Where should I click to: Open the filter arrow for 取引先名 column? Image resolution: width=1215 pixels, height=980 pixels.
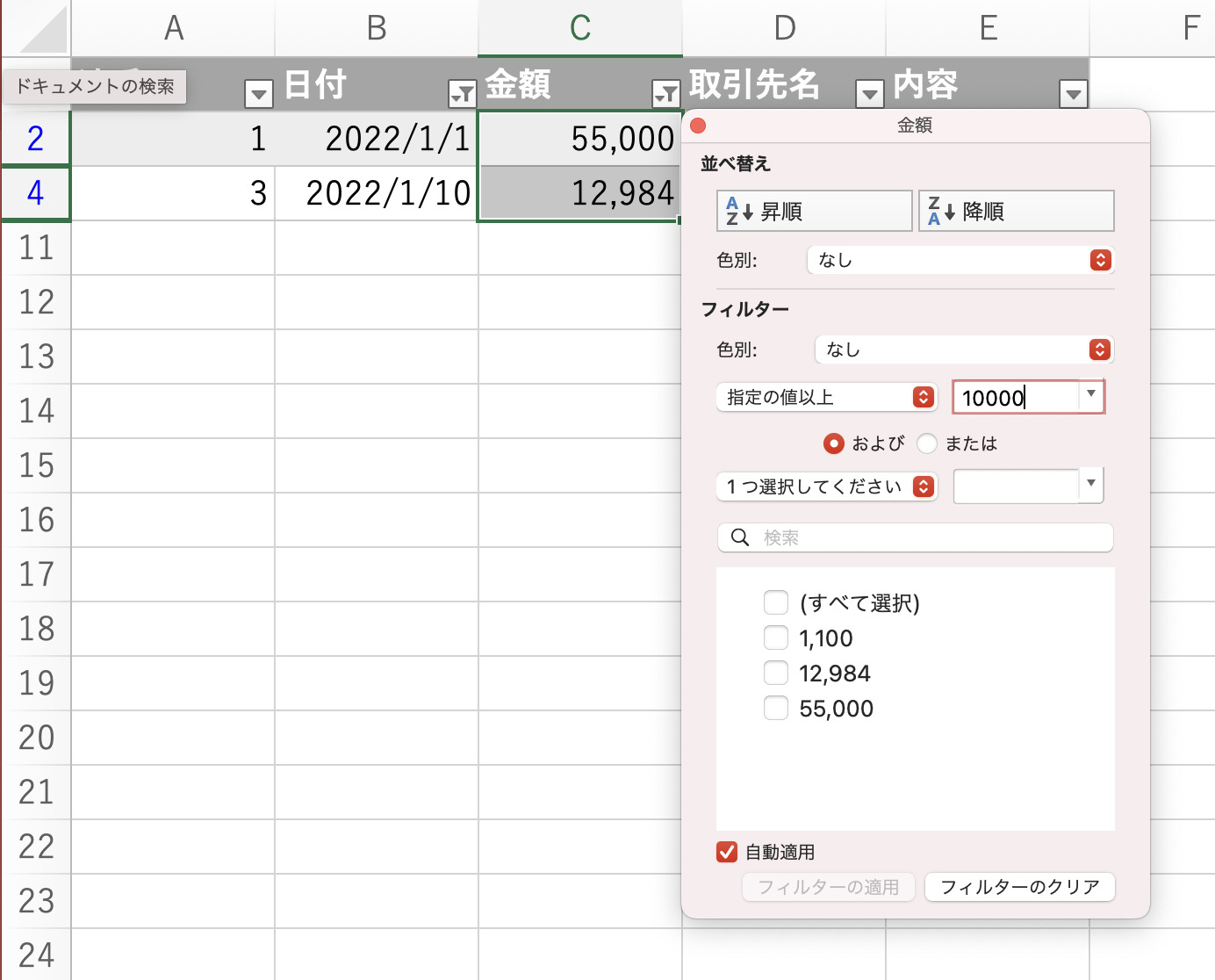coord(869,93)
